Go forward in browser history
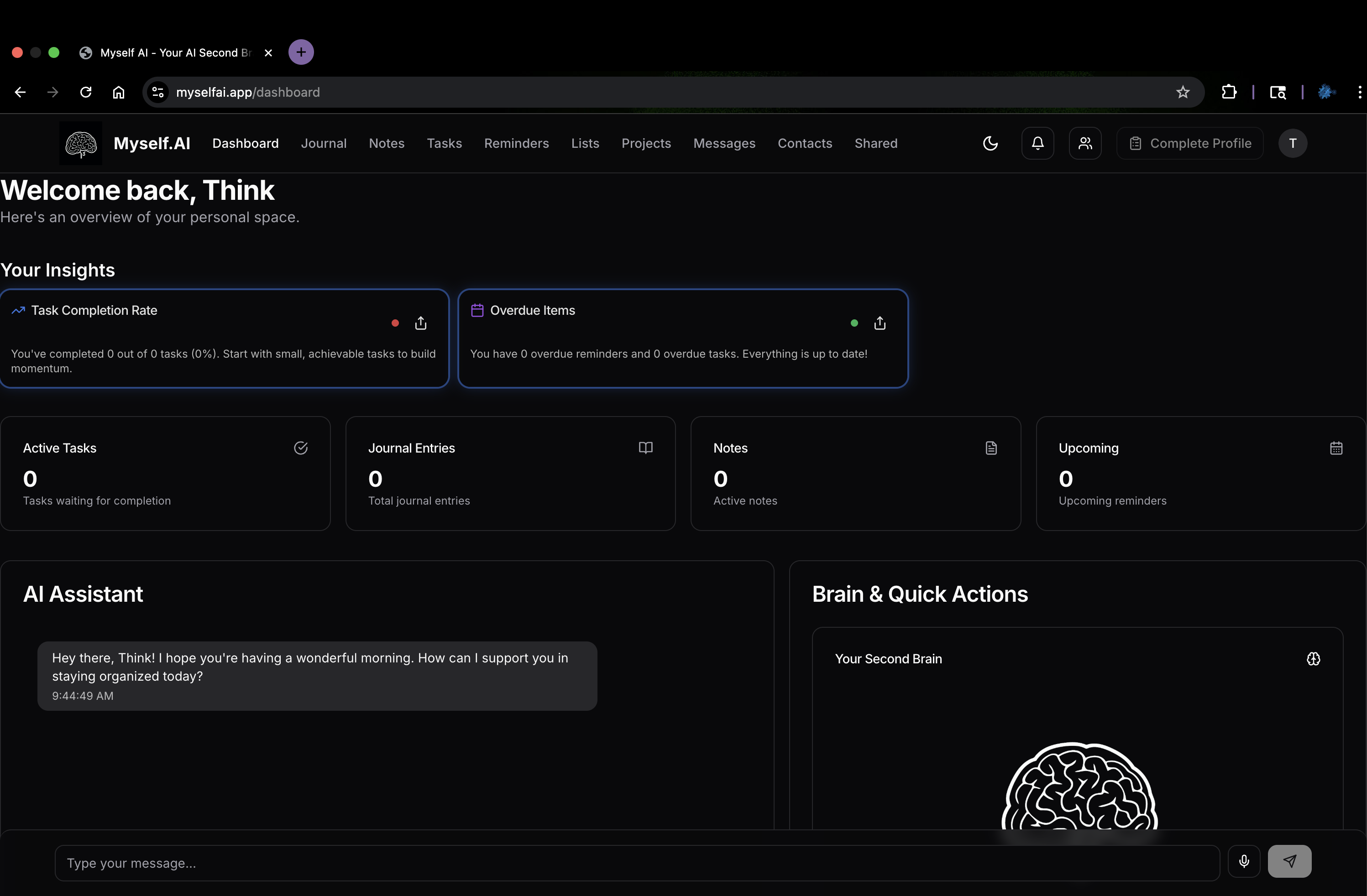The height and width of the screenshot is (896, 1367). (x=53, y=93)
